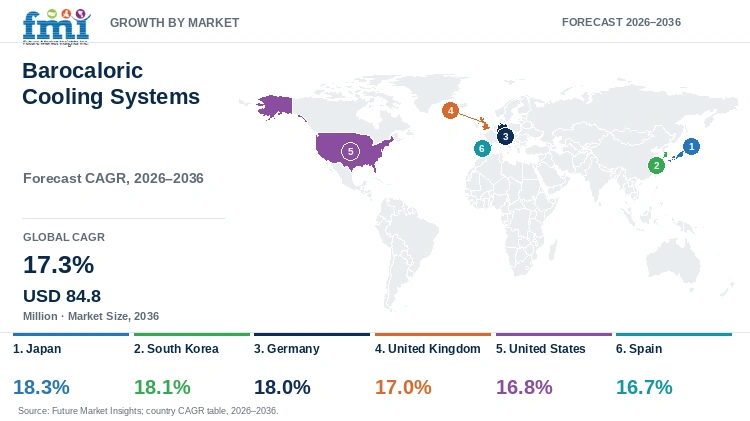Click map marker 2 near South Korea

(656, 166)
